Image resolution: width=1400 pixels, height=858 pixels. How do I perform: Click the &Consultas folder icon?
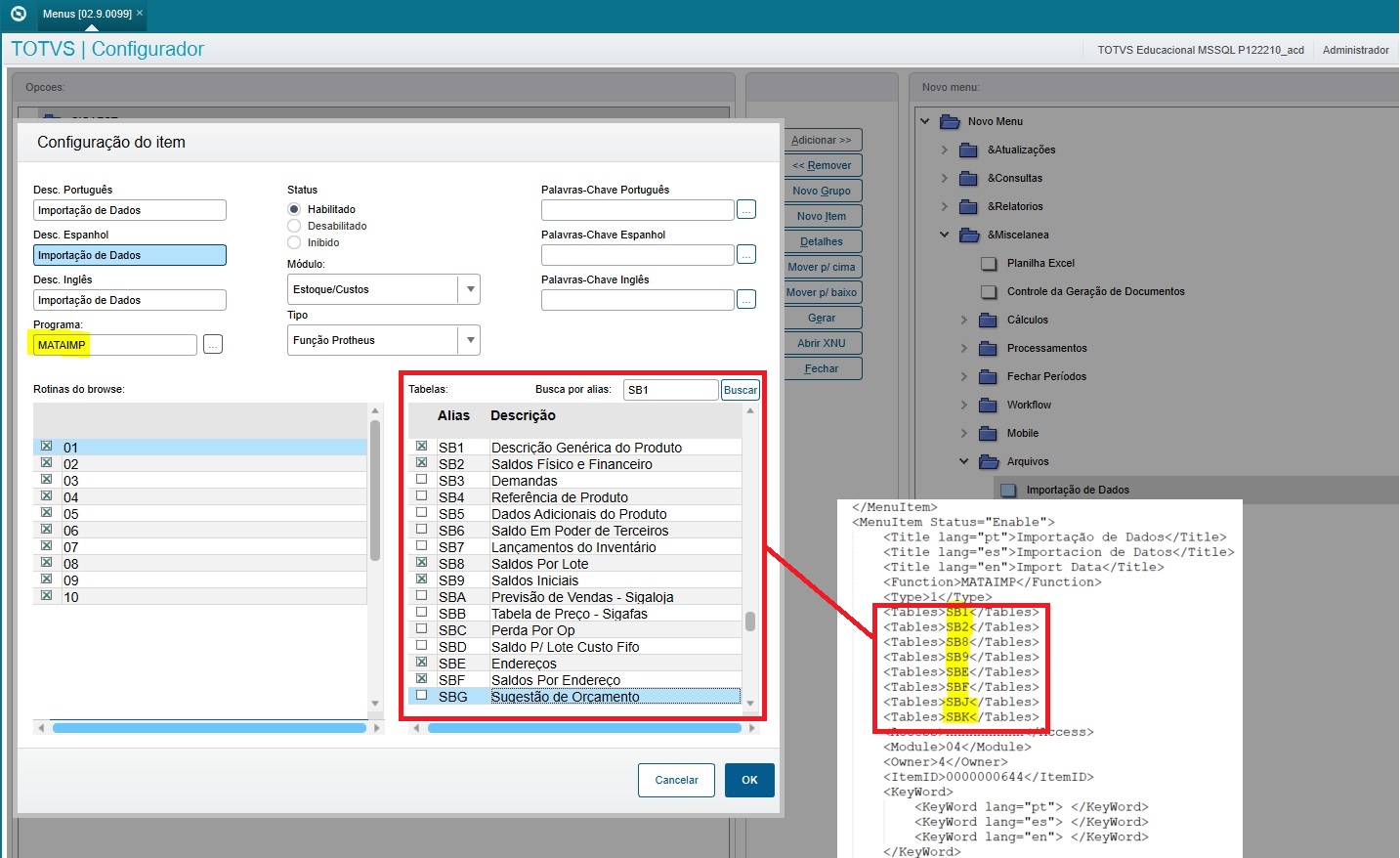968,178
